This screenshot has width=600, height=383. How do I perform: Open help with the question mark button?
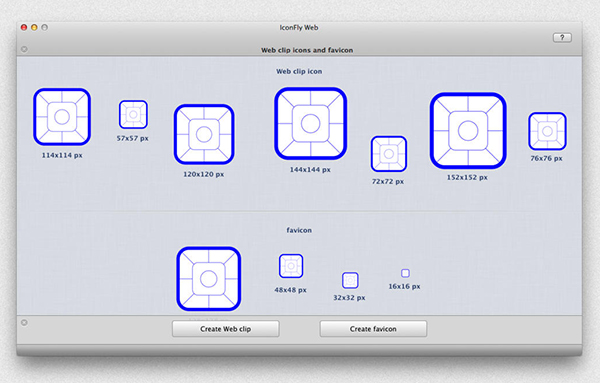(x=562, y=37)
